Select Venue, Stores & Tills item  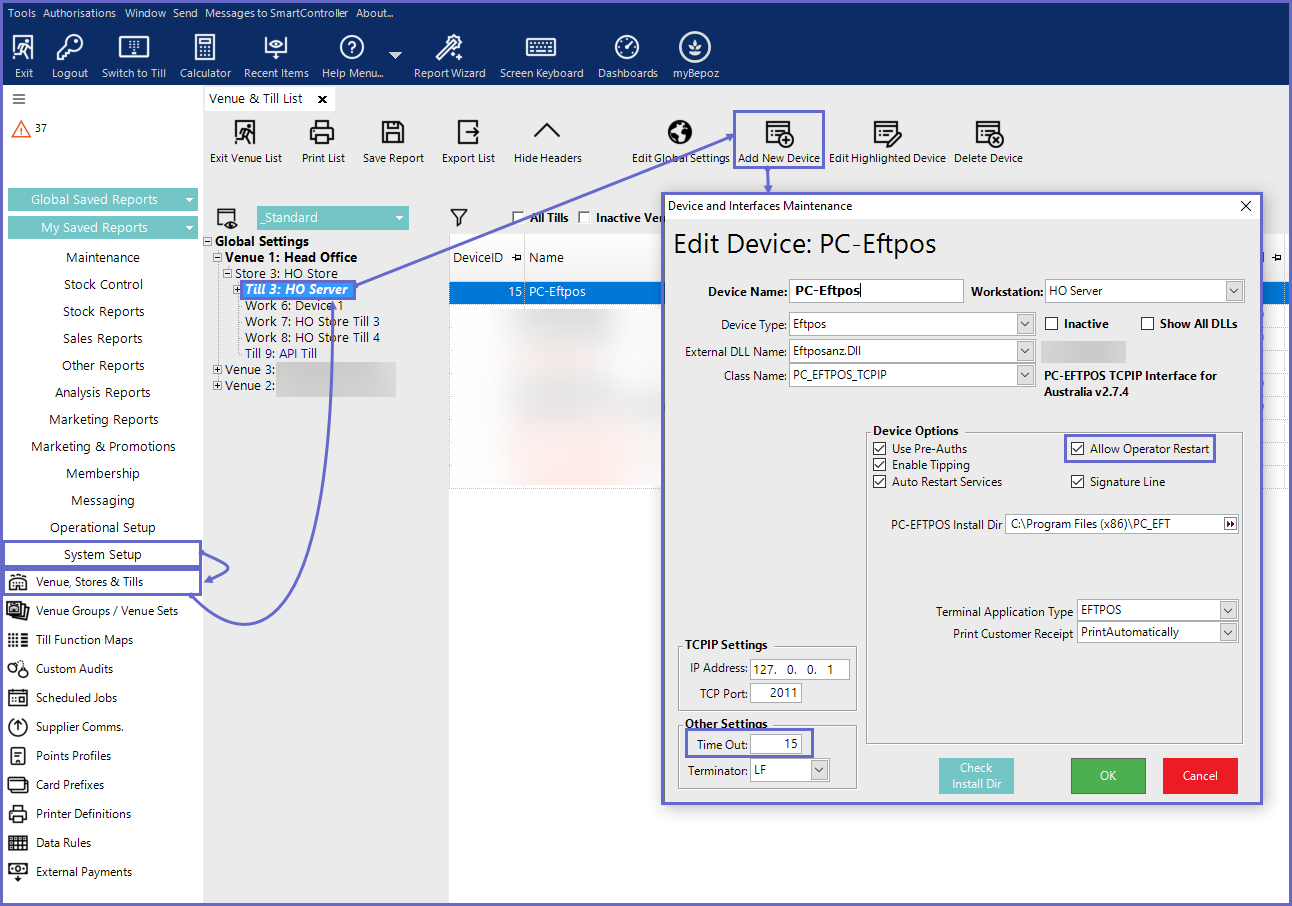[x=90, y=582]
